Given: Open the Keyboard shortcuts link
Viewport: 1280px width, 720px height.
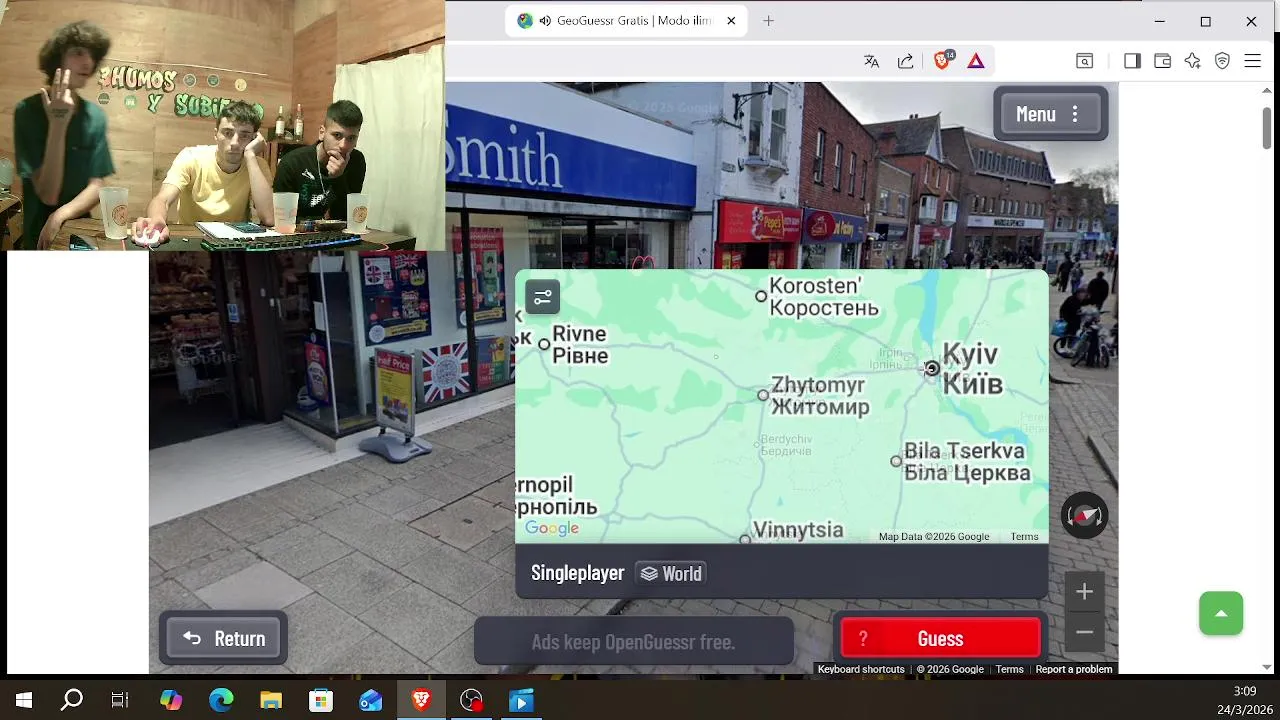Looking at the screenshot, I should 861,669.
